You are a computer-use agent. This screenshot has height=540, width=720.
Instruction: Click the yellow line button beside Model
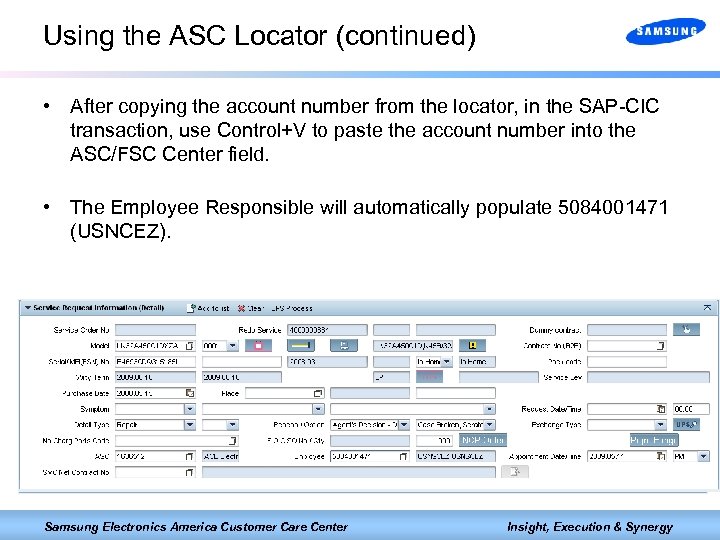pyautogui.click(x=301, y=345)
